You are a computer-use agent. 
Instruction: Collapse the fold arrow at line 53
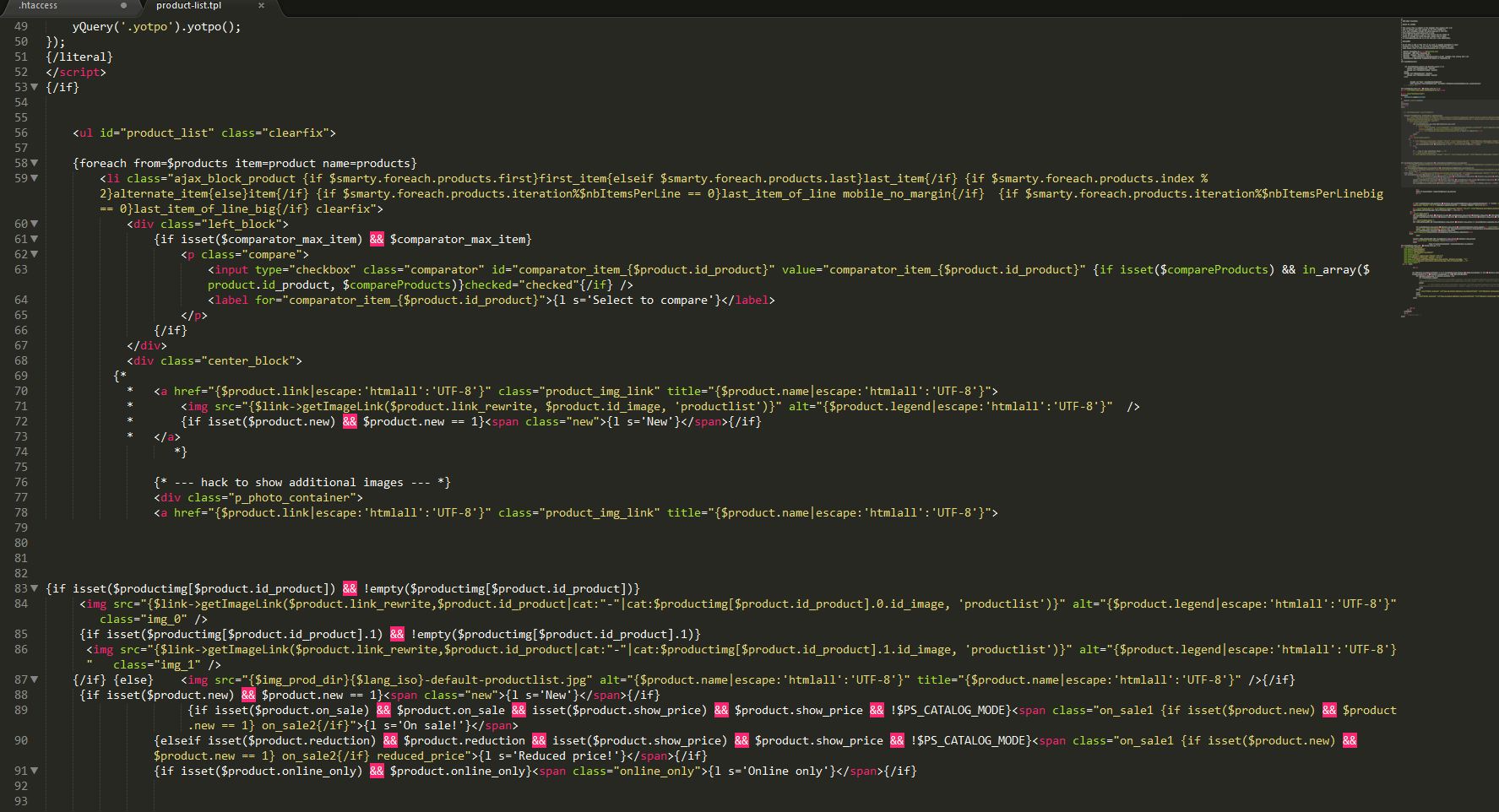[35, 87]
